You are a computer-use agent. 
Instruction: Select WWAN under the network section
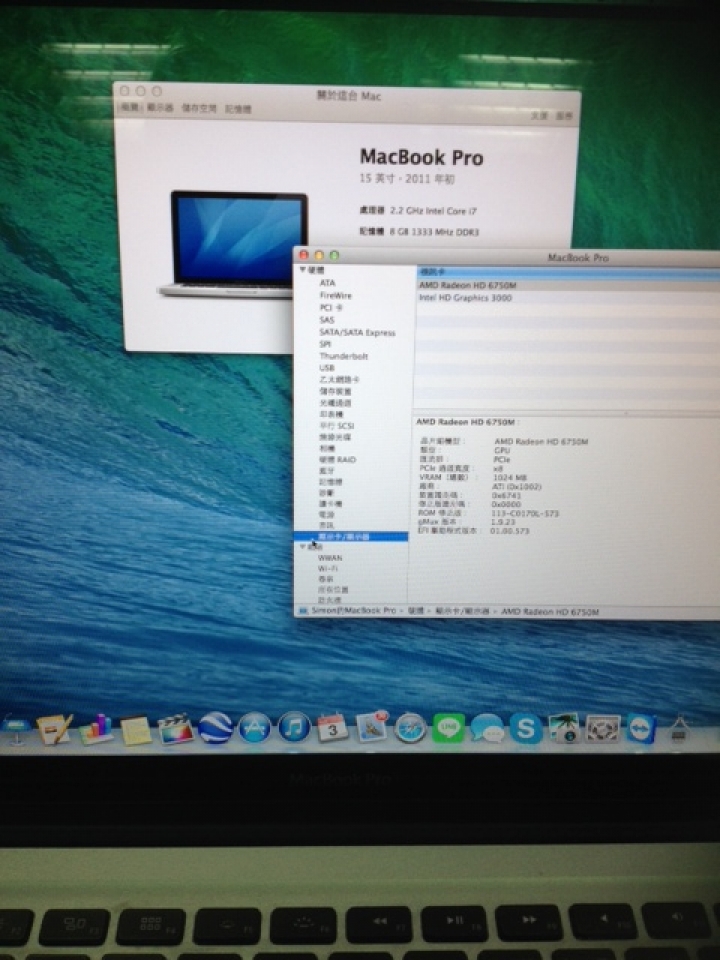tap(330, 558)
